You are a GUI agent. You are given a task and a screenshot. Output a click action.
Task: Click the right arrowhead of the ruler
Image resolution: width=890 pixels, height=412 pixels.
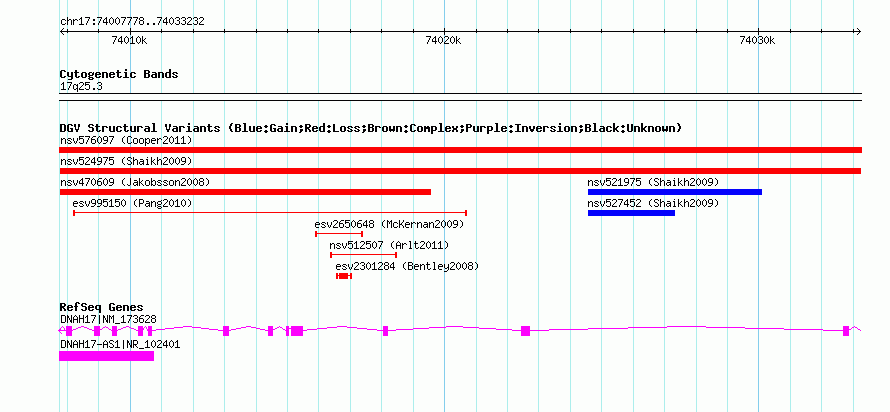[858, 31]
